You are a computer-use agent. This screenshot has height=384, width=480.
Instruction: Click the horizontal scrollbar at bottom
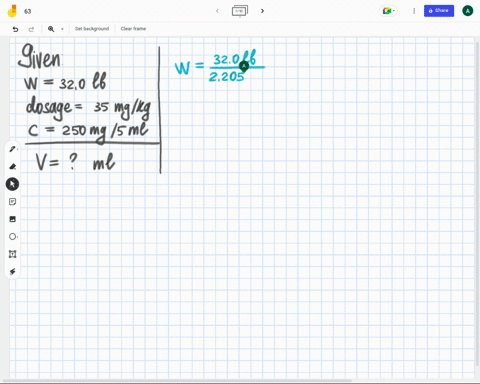point(177,380)
